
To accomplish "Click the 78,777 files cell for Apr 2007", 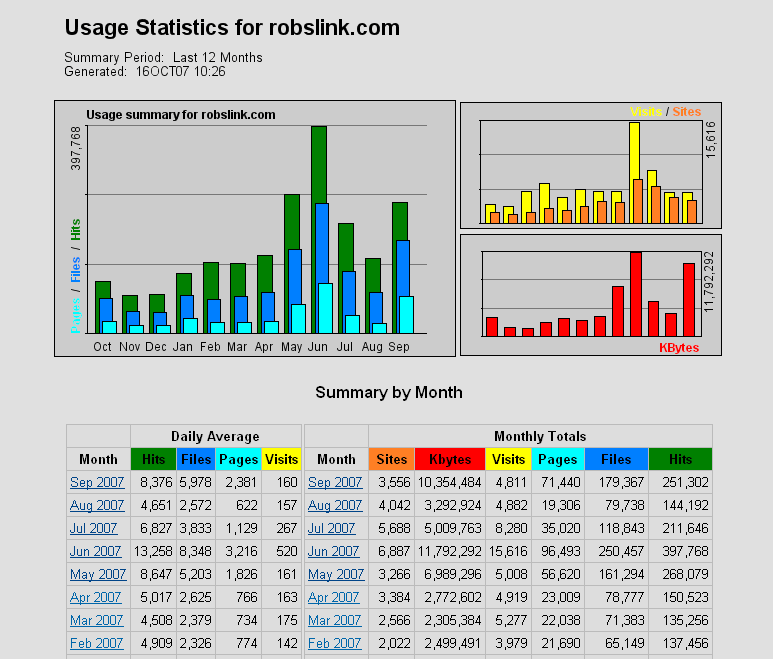I will pyautogui.click(x=616, y=597).
